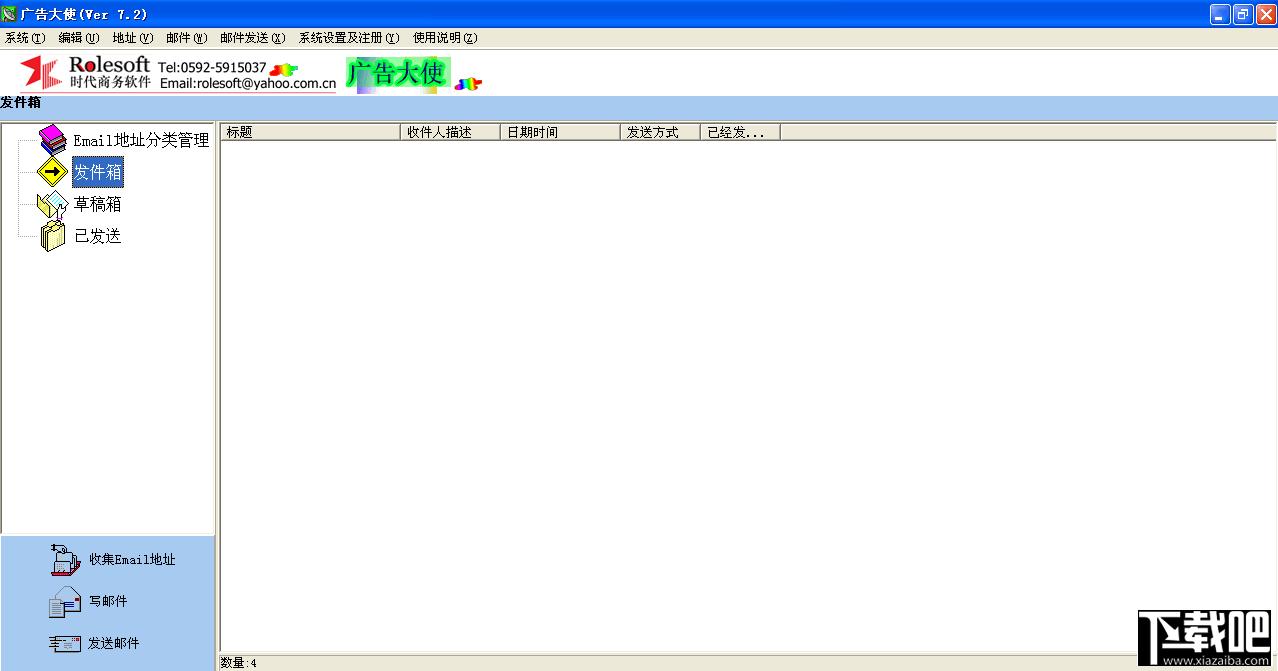Open the 已发送 folder icon

(x=52, y=236)
